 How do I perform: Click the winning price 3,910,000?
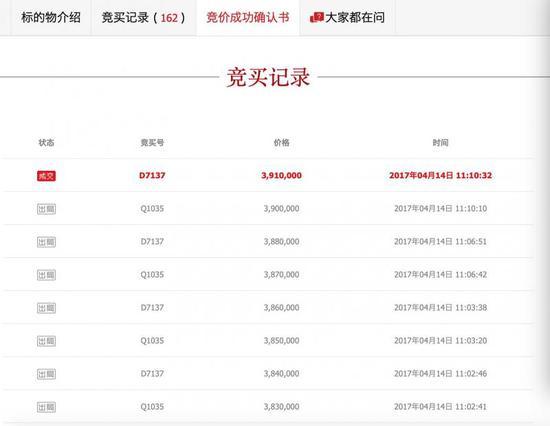281,175
